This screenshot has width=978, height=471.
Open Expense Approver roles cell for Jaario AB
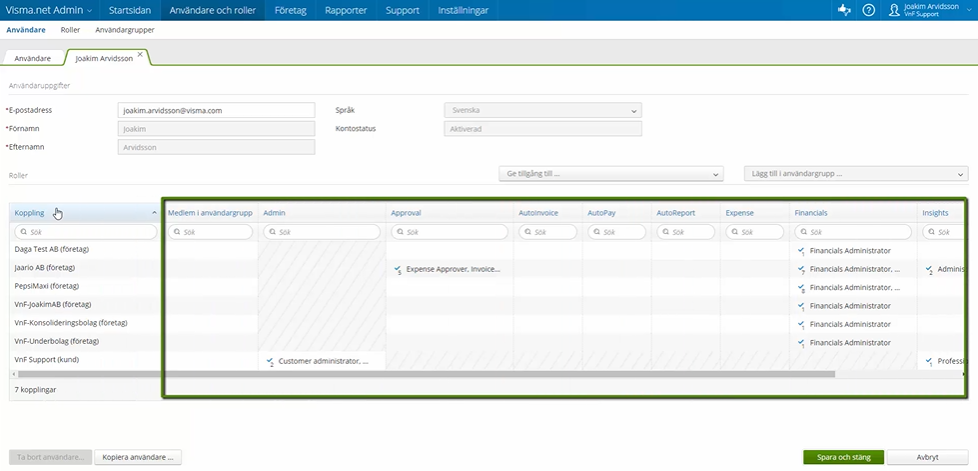(x=449, y=269)
